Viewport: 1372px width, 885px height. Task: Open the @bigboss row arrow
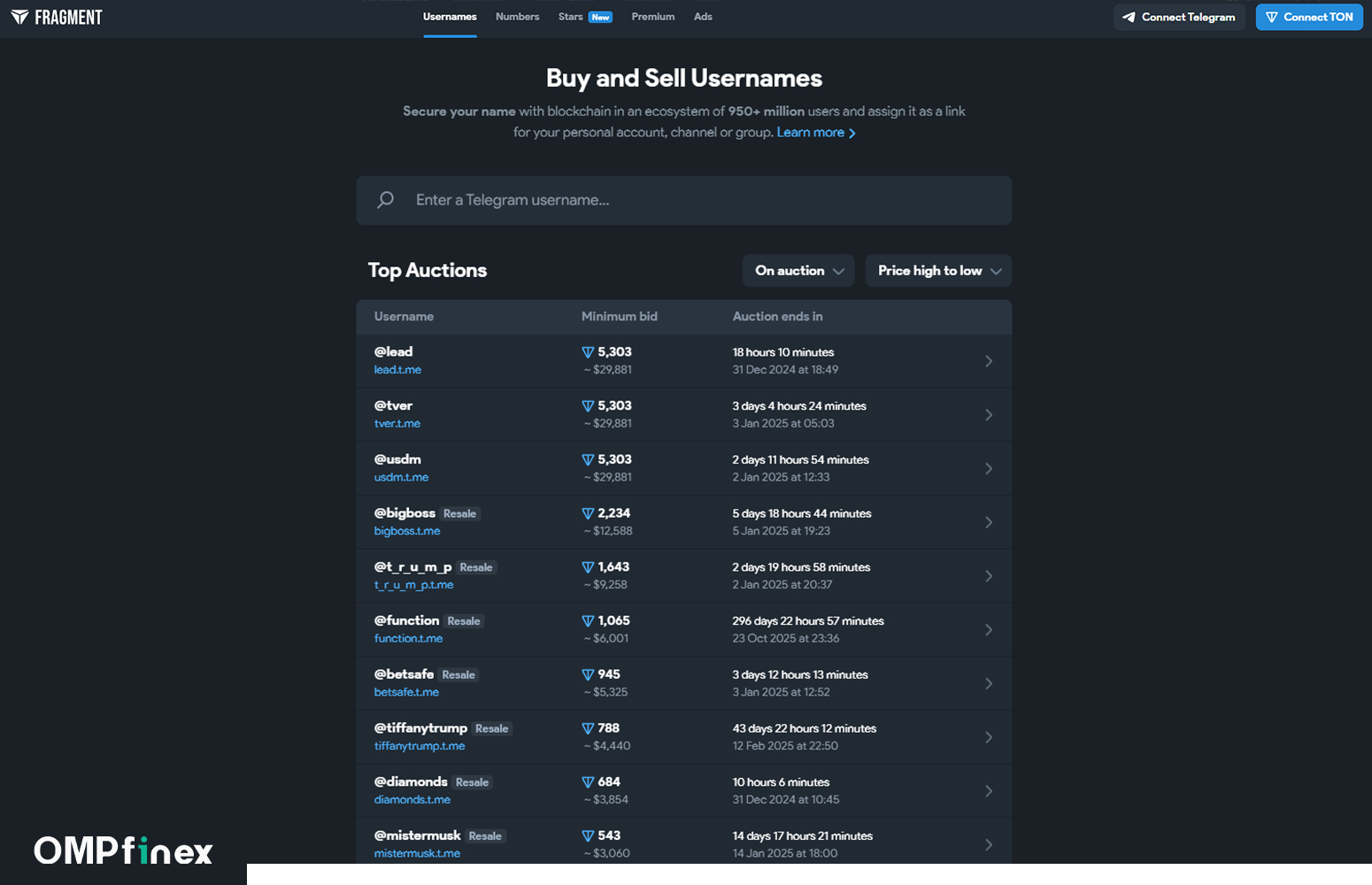coord(989,522)
